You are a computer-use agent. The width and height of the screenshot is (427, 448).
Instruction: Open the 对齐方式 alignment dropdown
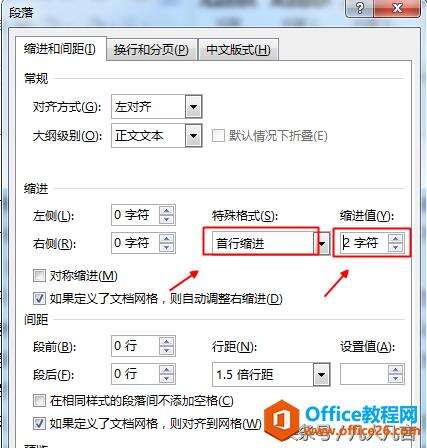(x=193, y=107)
